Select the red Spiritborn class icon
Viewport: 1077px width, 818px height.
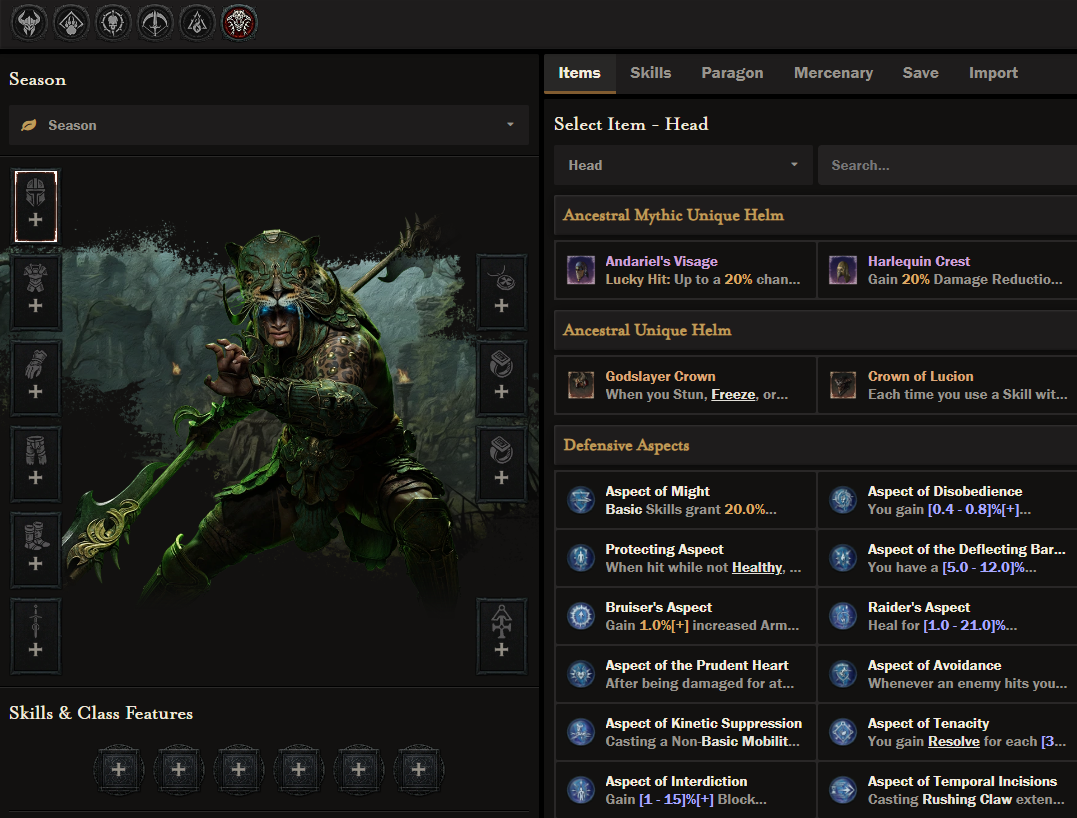coord(239,23)
